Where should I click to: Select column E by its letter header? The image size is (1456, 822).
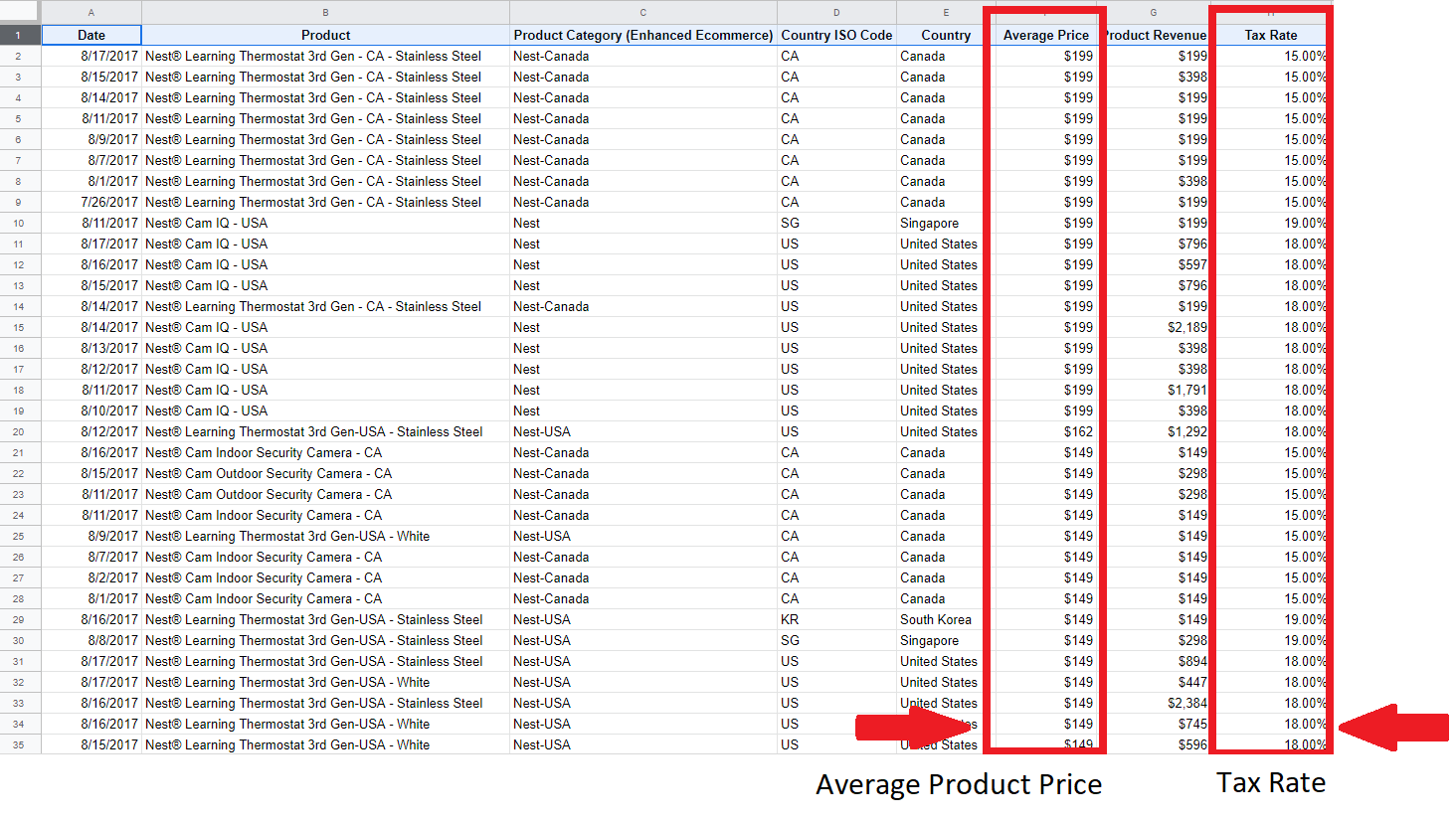pyautogui.click(x=946, y=12)
